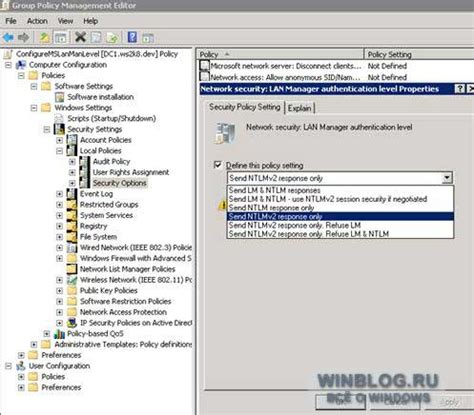Click the Delete (X) toolbar icon

[80, 37]
